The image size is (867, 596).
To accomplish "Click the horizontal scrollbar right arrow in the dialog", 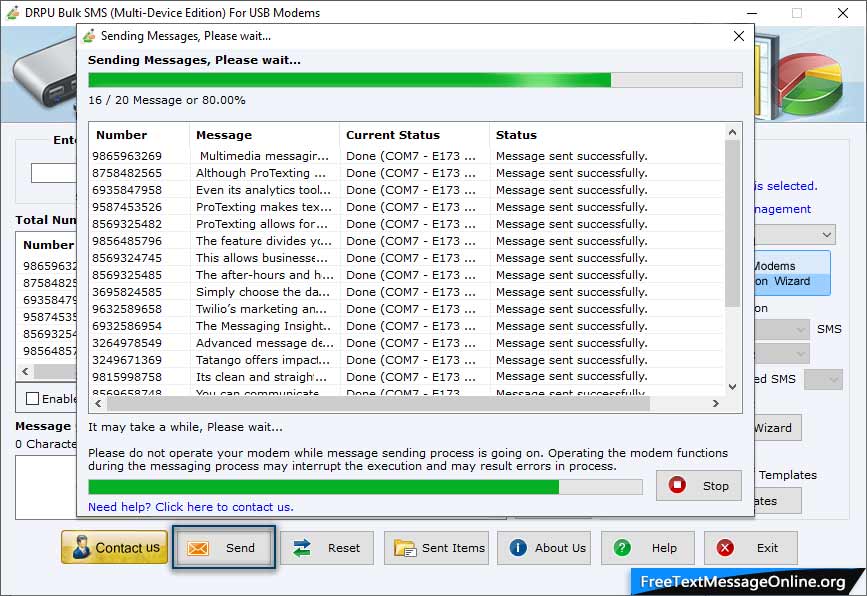I will (x=715, y=404).
